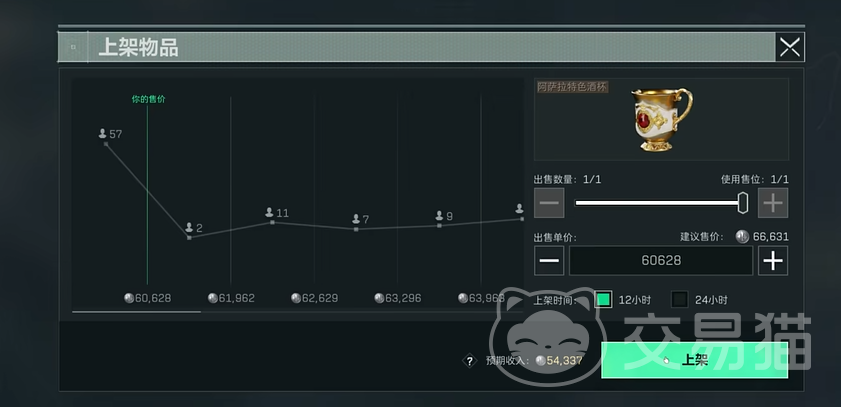Screen dimensions: 841x407
Task: Close the 上架物品 dialog
Action: coord(790,47)
